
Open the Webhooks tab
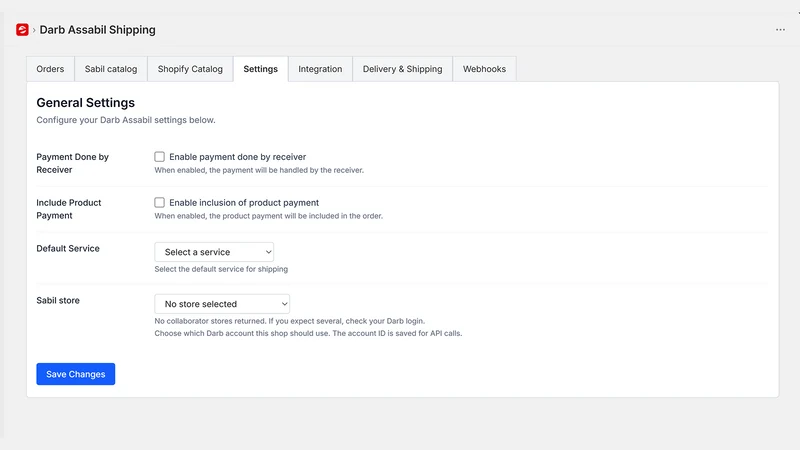(484, 69)
